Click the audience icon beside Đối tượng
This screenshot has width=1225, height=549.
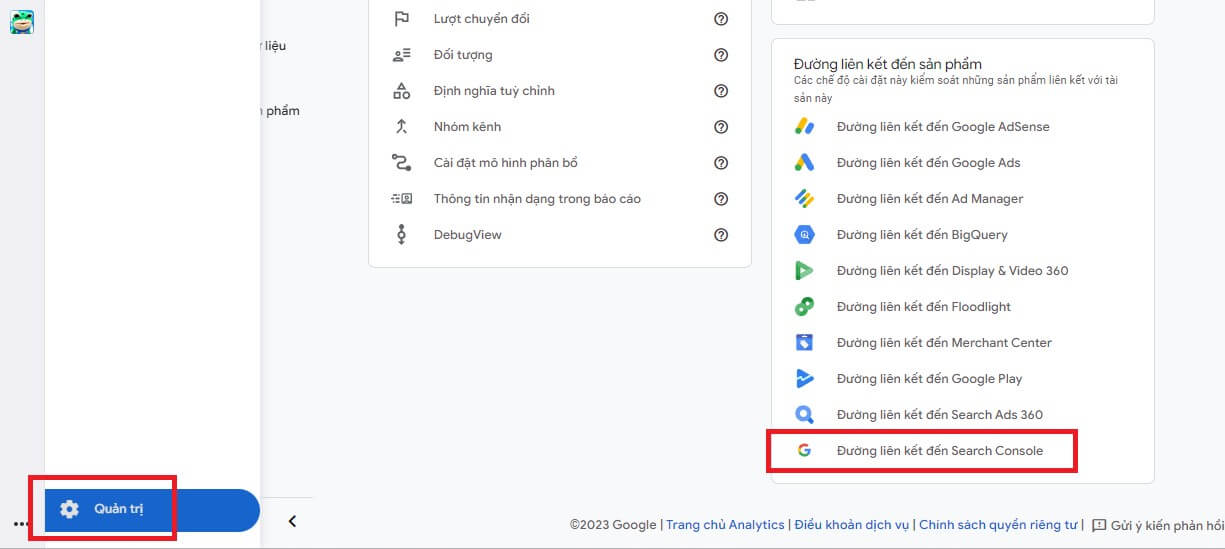click(401, 55)
